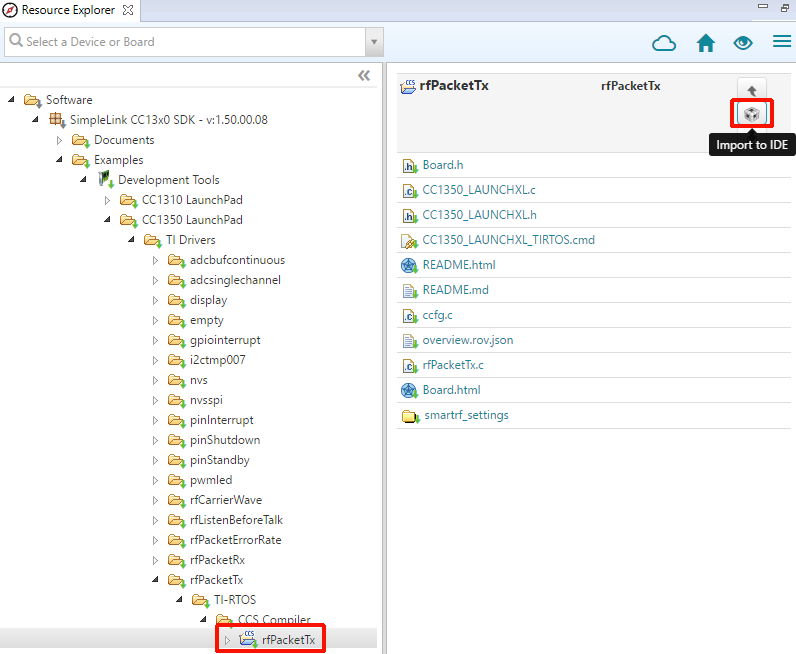Select the pinShutdown folder

click(x=225, y=440)
